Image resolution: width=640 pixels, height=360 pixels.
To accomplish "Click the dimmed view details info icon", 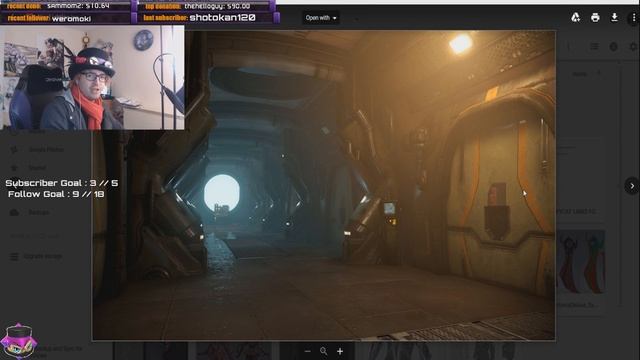I will tap(613, 47).
